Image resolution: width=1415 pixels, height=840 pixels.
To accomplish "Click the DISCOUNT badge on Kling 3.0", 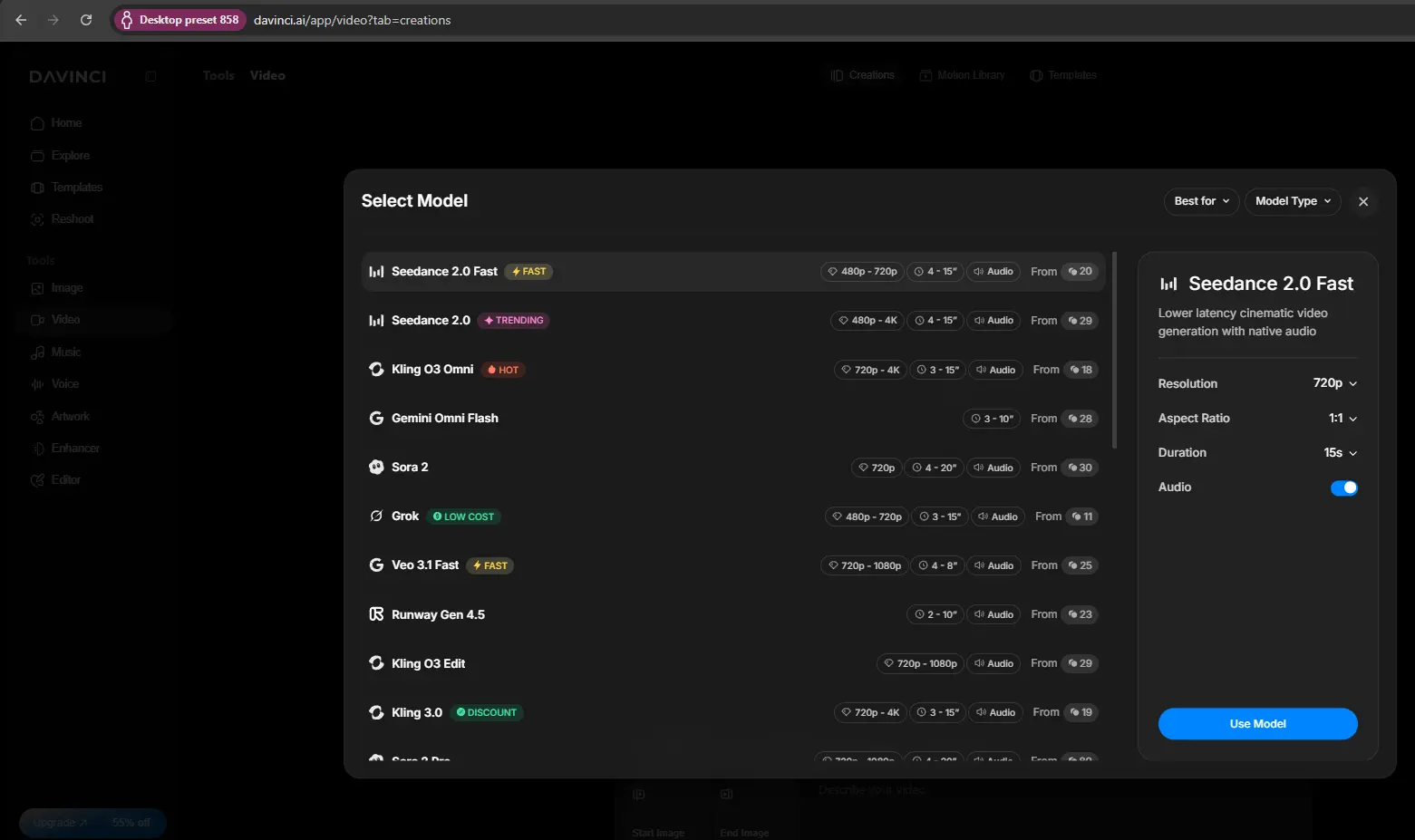I will [x=487, y=712].
